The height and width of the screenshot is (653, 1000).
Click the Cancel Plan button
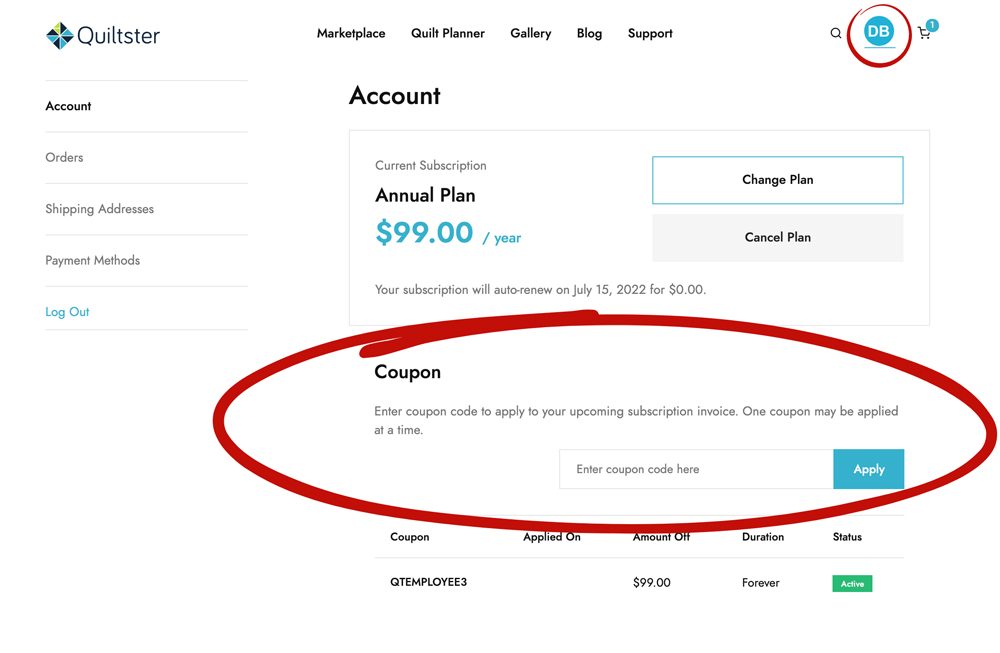point(777,237)
